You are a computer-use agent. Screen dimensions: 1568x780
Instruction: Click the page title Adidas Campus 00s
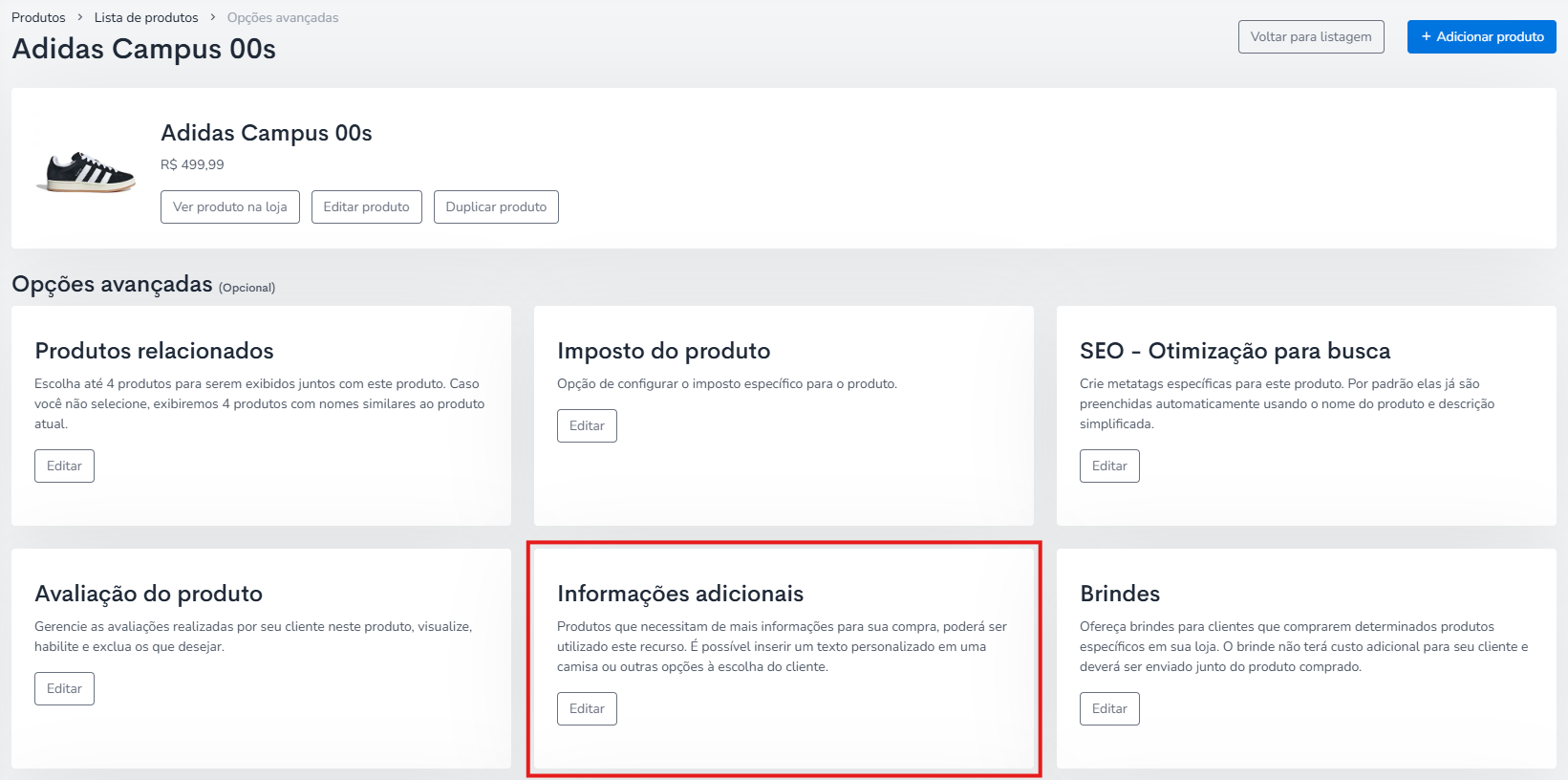tap(143, 49)
